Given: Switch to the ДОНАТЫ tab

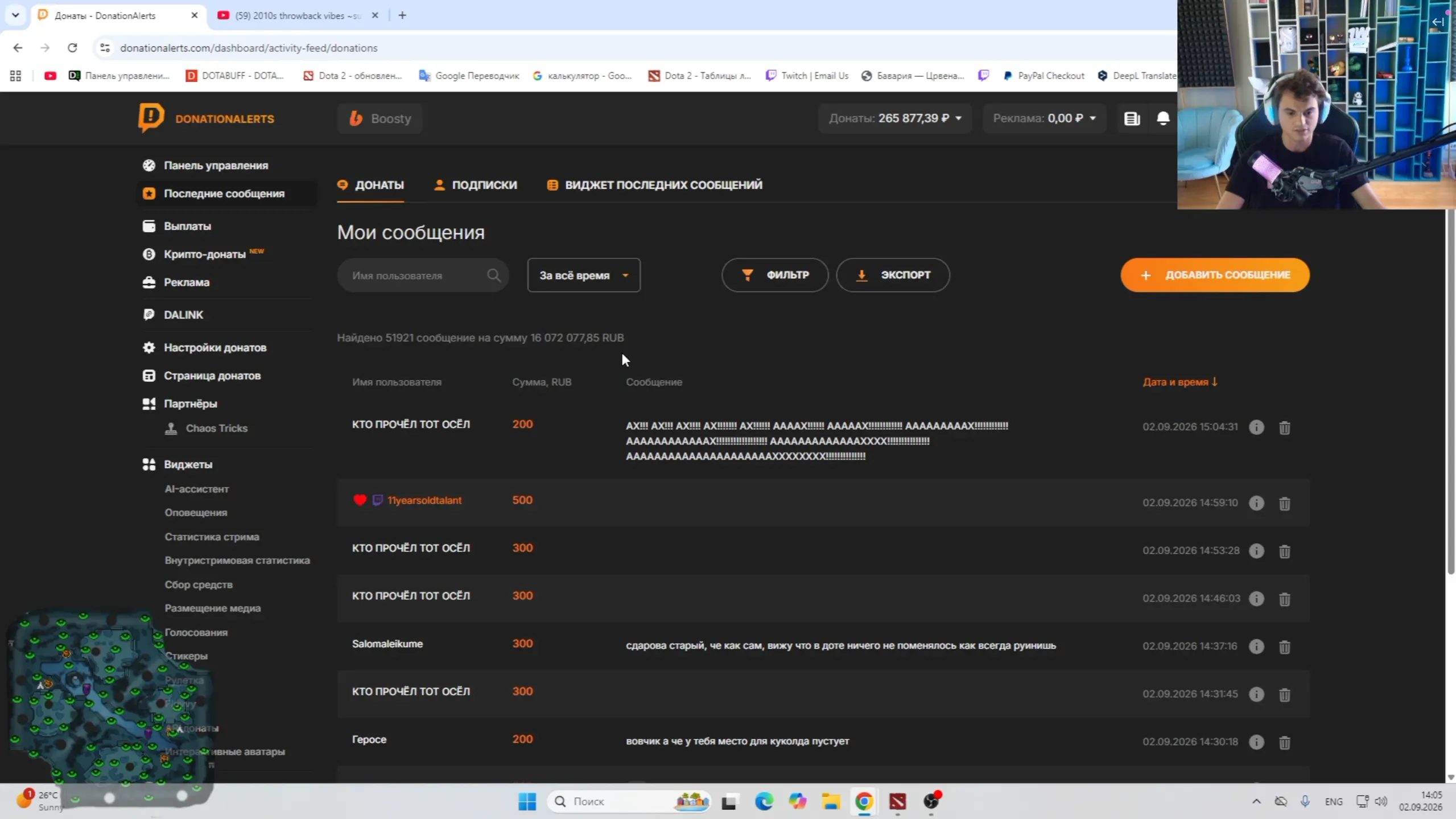Looking at the screenshot, I should coord(370,185).
